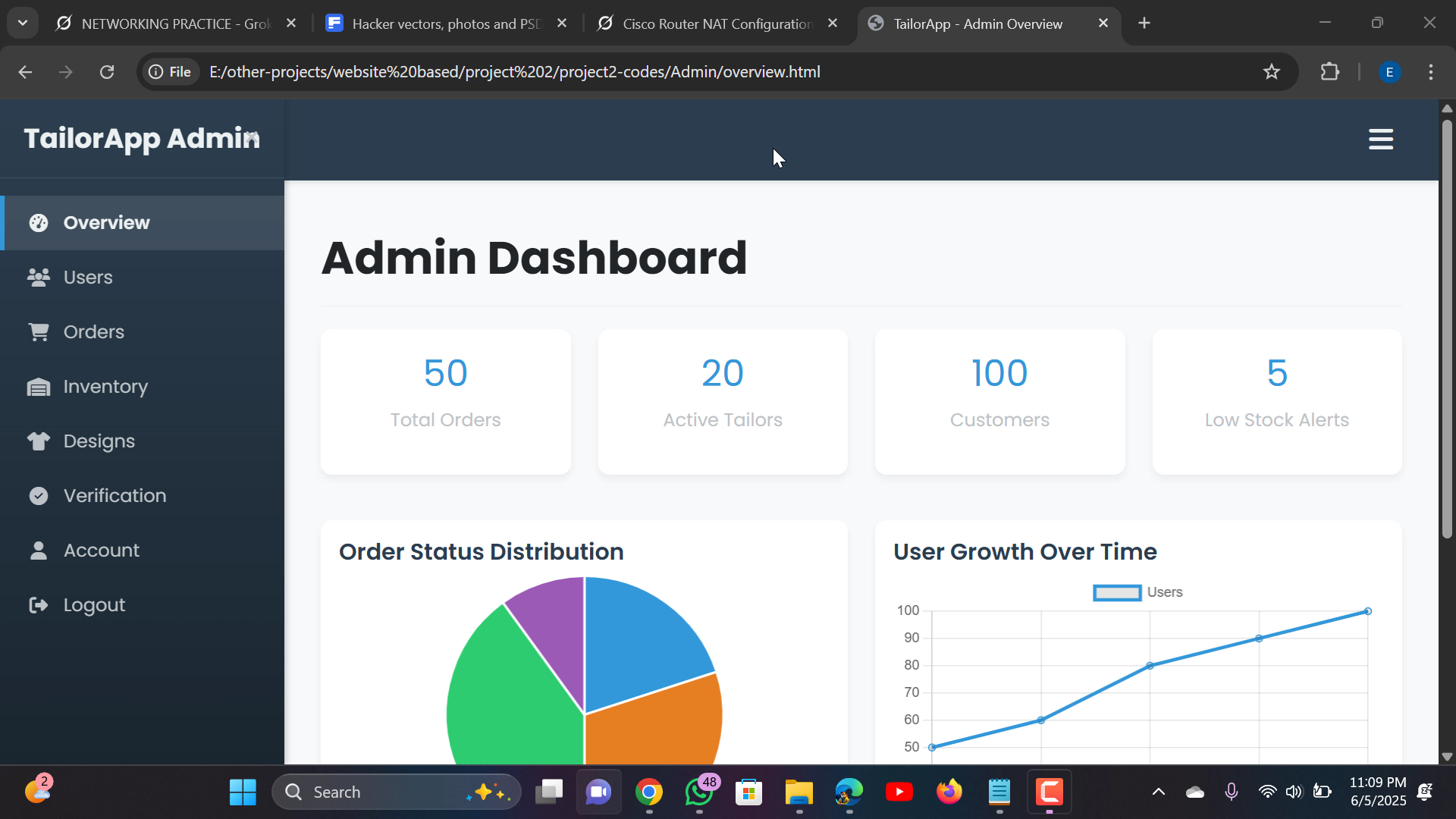Close the Hacker vectors tab
Screen dimensions: 1456x819
click(562, 24)
